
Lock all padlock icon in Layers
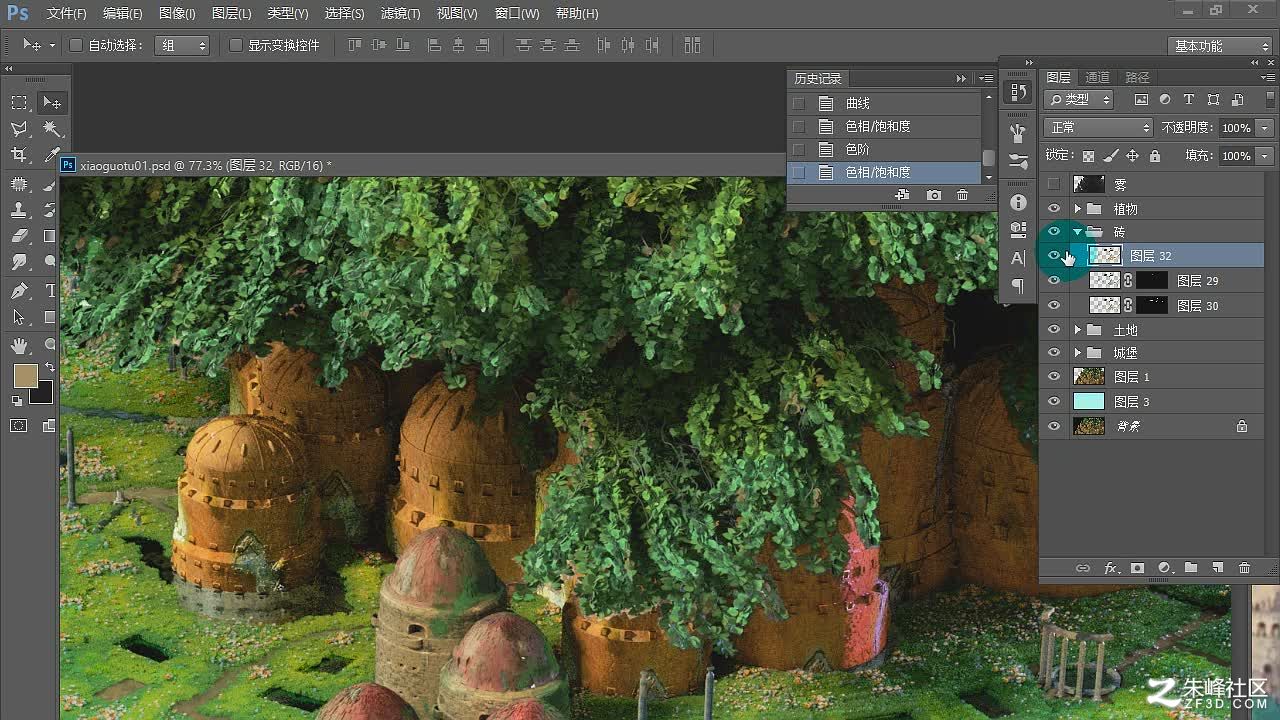1155,156
